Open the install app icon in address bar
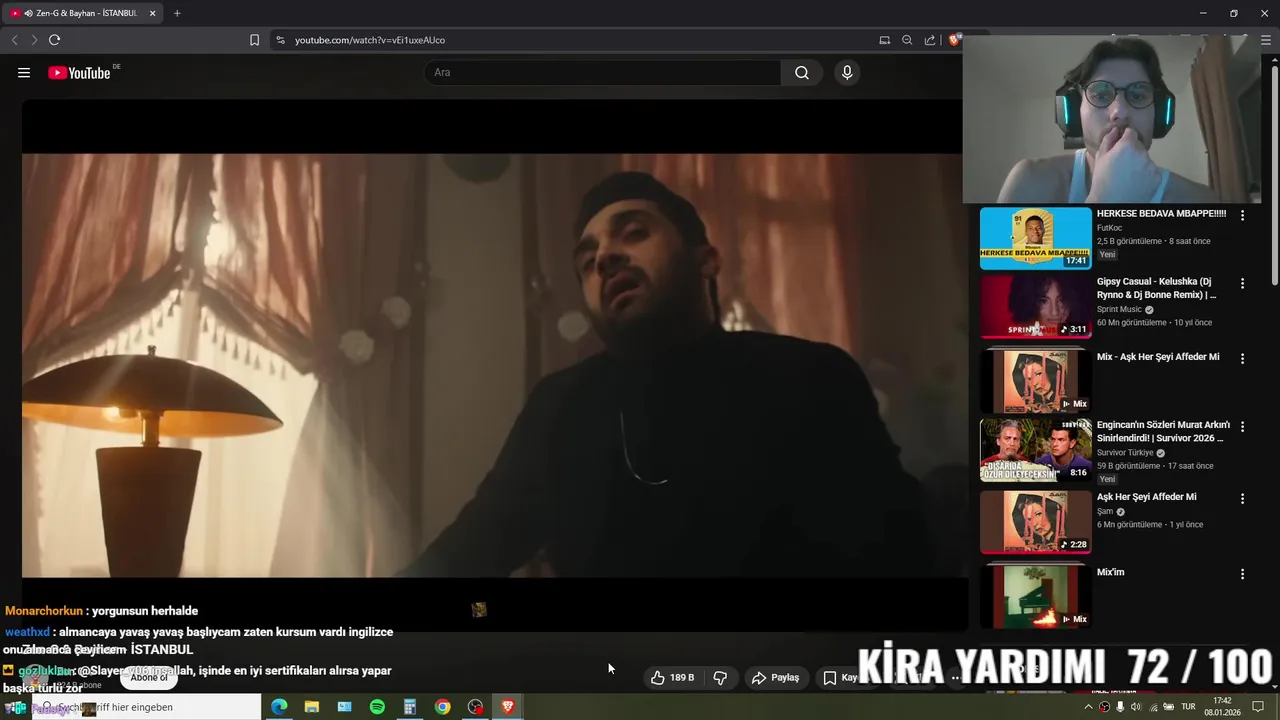This screenshot has height=720, width=1280. pos(884,40)
